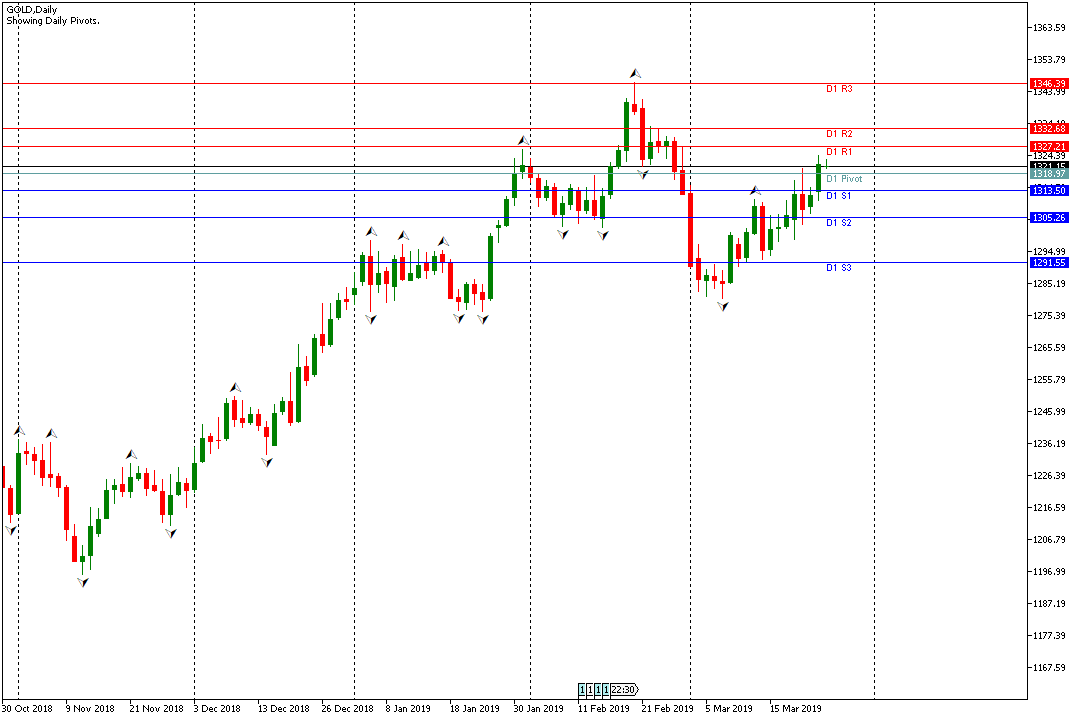The height and width of the screenshot is (720, 1080).
Task: Click the down fractal arrow below the mid-December low
Action: (x=267, y=462)
